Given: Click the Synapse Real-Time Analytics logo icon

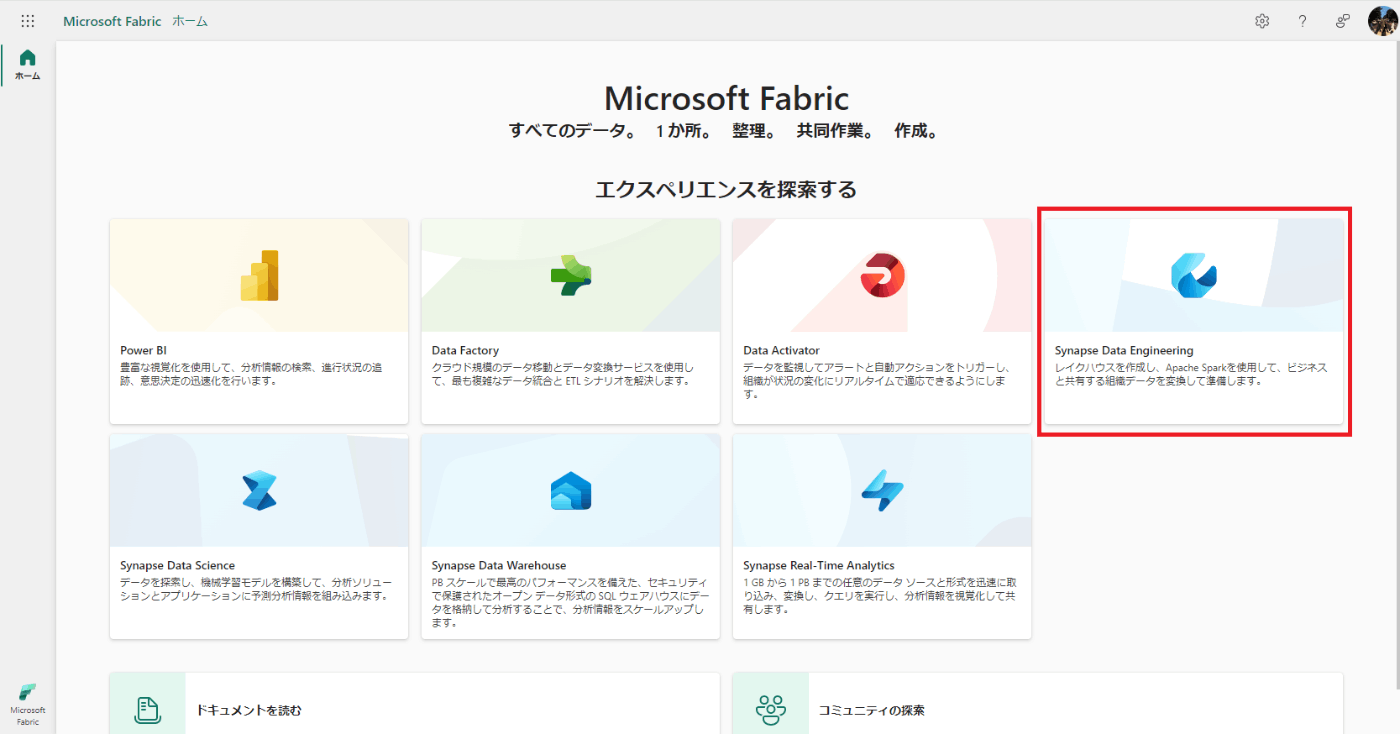Looking at the screenshot, I should 882,491.
